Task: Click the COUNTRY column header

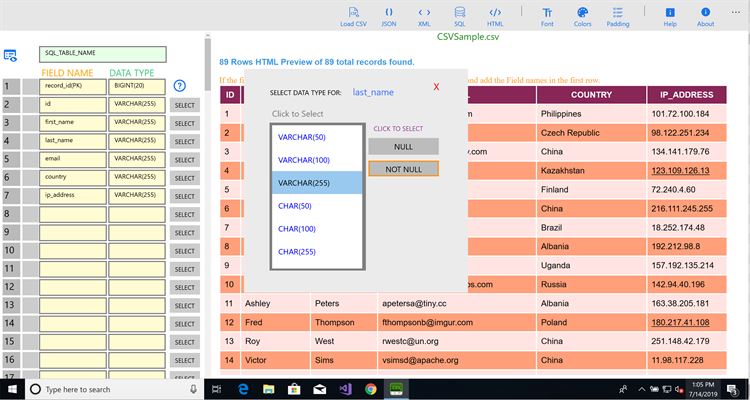Action: (591, 95)
